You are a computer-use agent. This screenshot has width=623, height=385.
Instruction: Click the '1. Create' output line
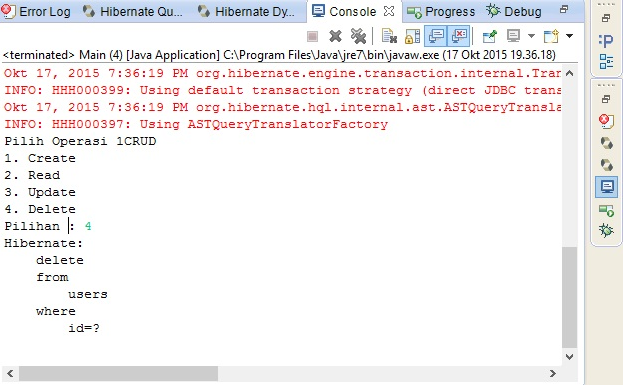(x=40, y=158)
